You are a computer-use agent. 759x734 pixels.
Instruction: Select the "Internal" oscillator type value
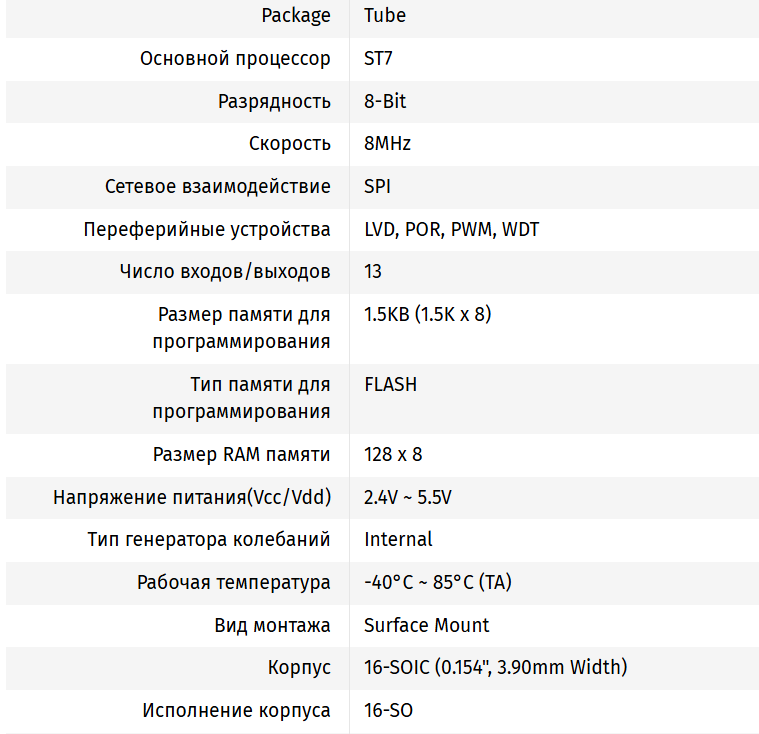pos(398,539)
